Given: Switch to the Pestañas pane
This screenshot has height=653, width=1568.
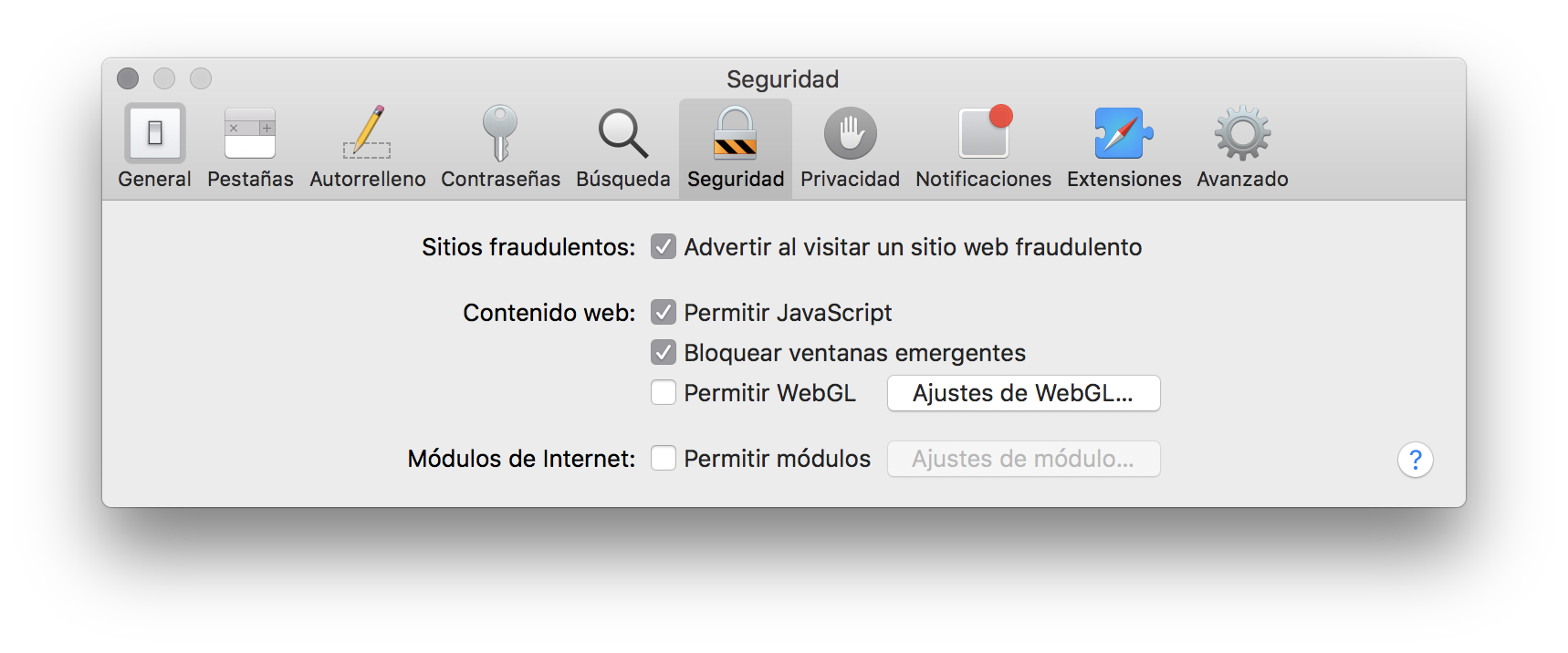Looking at the screenshot, I should pos(250,148).
